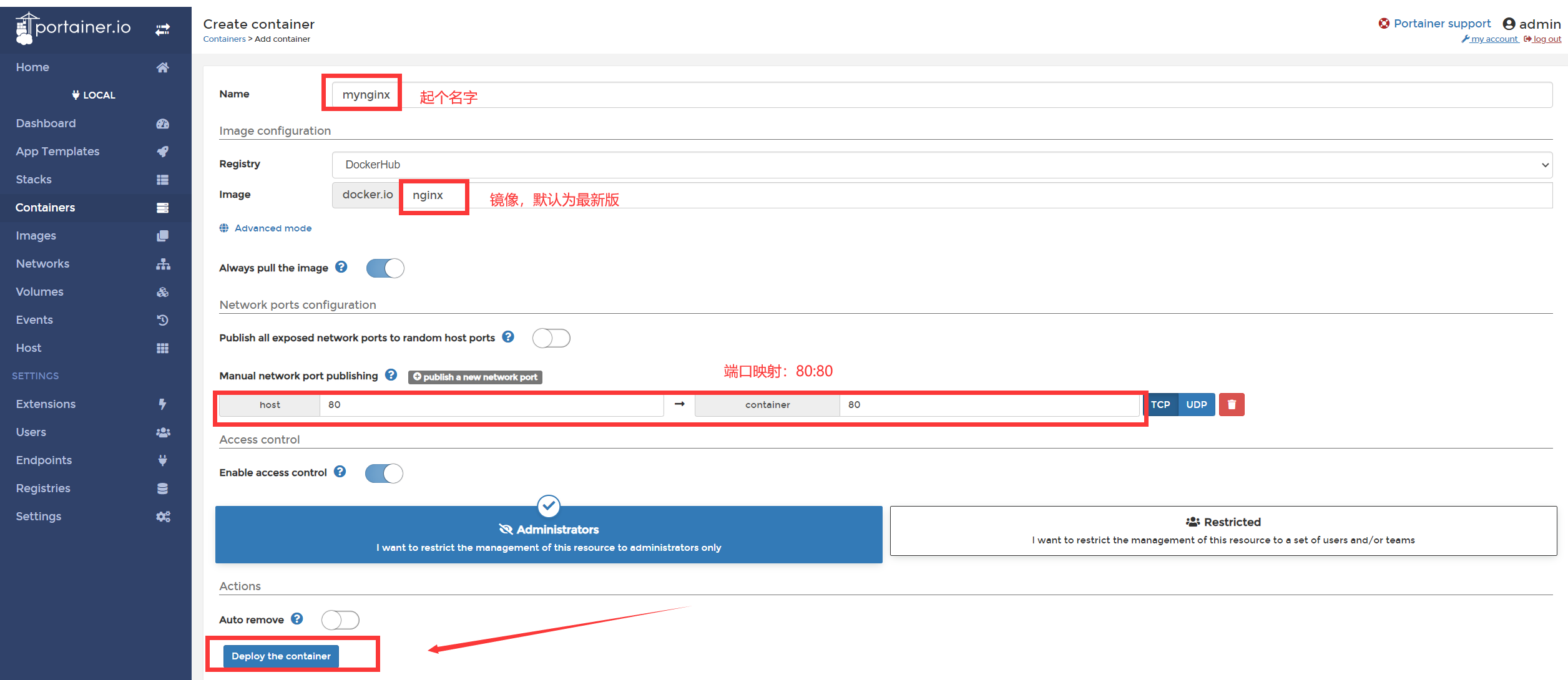Open Settings in the sidebar
The image size is (1568, 680).
point(39,517)
